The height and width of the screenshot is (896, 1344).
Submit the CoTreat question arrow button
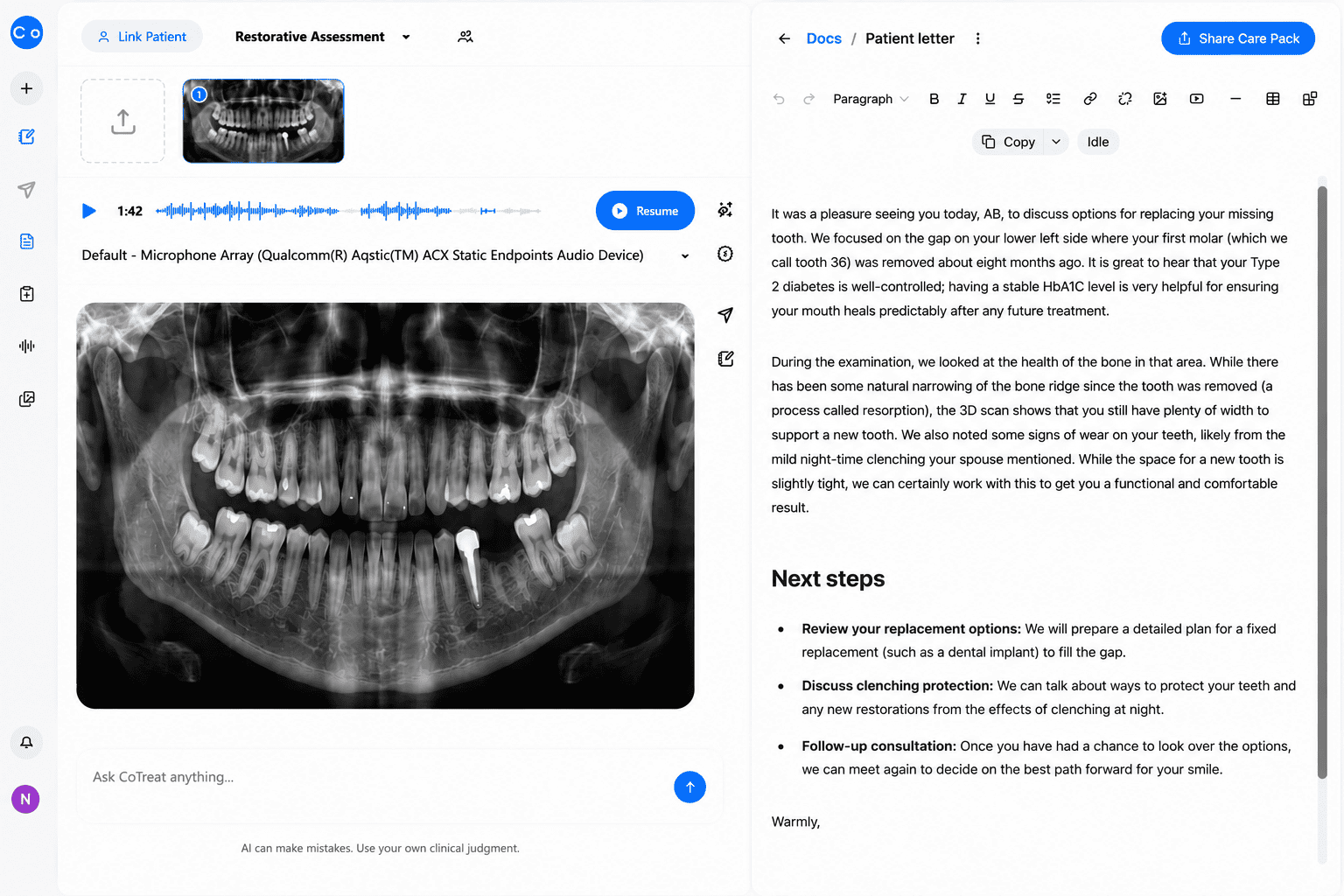pyautogui.click(x=689, y=787)
